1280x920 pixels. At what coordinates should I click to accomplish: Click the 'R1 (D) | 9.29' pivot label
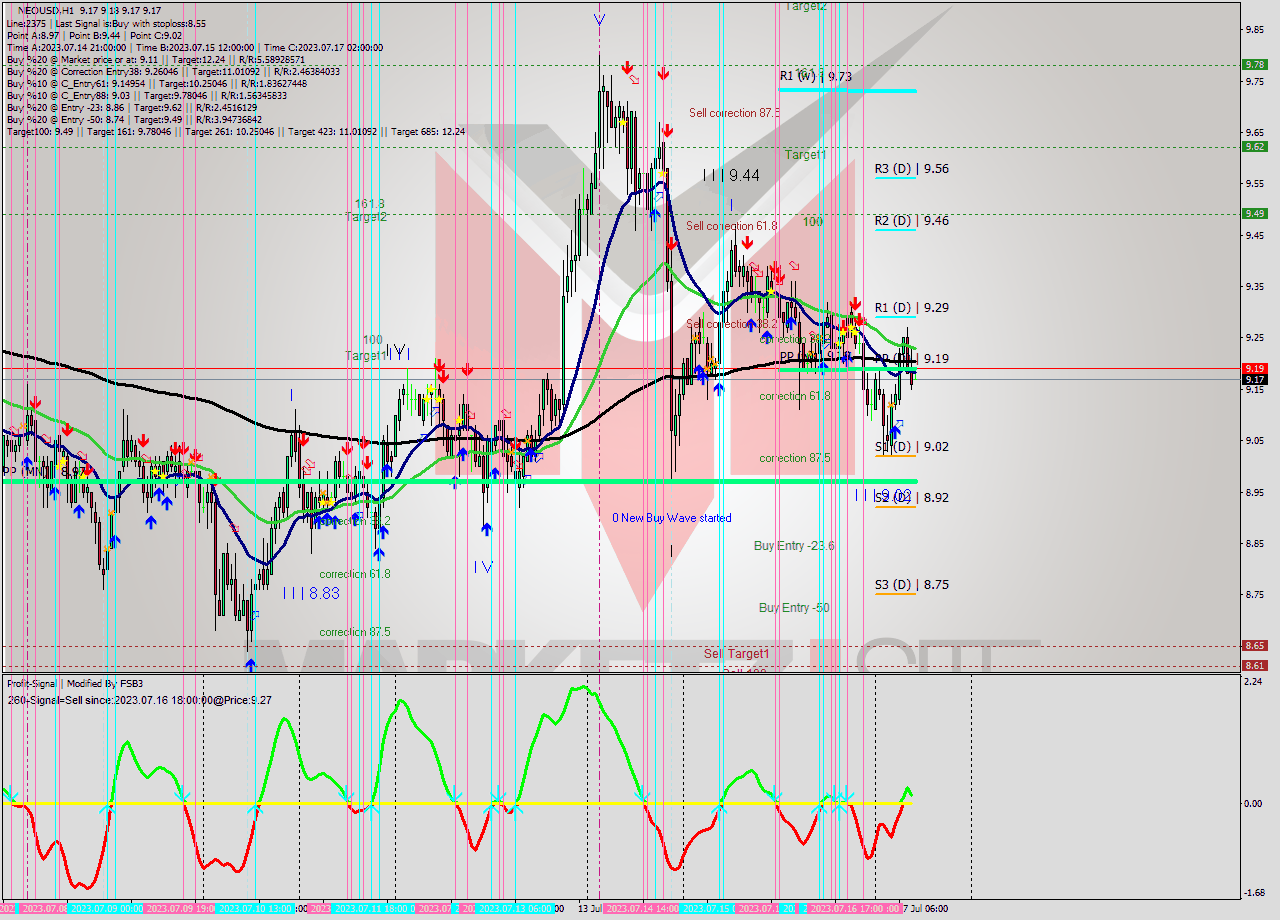tap(911, 308)
